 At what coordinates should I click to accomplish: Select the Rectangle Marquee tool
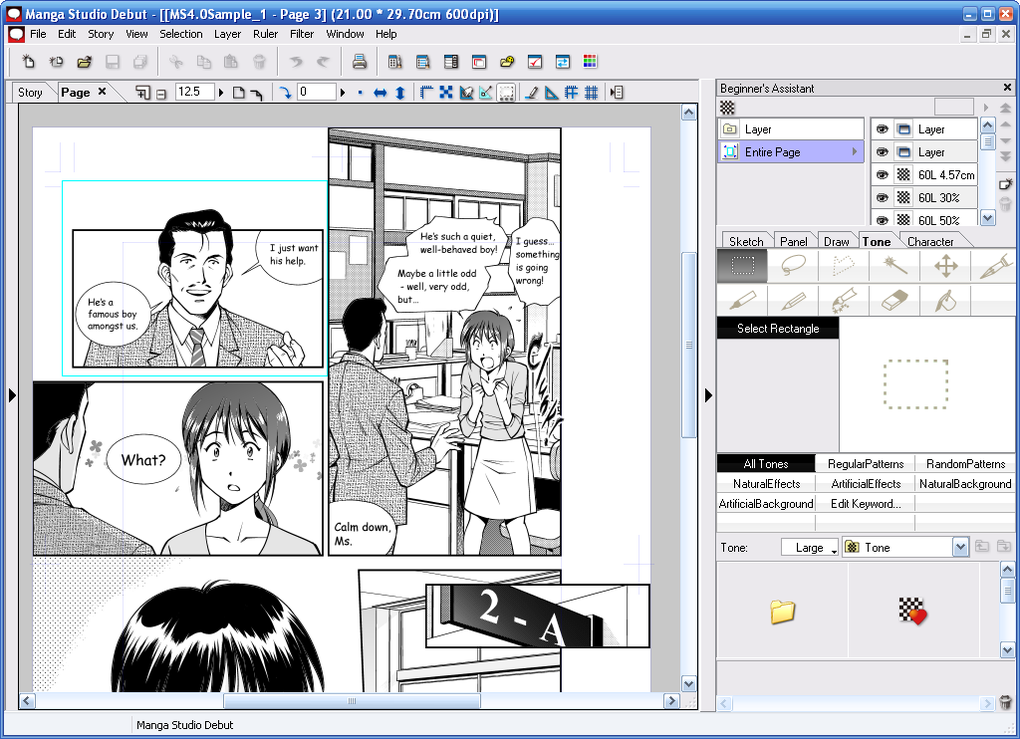click(x=742, y=266)
